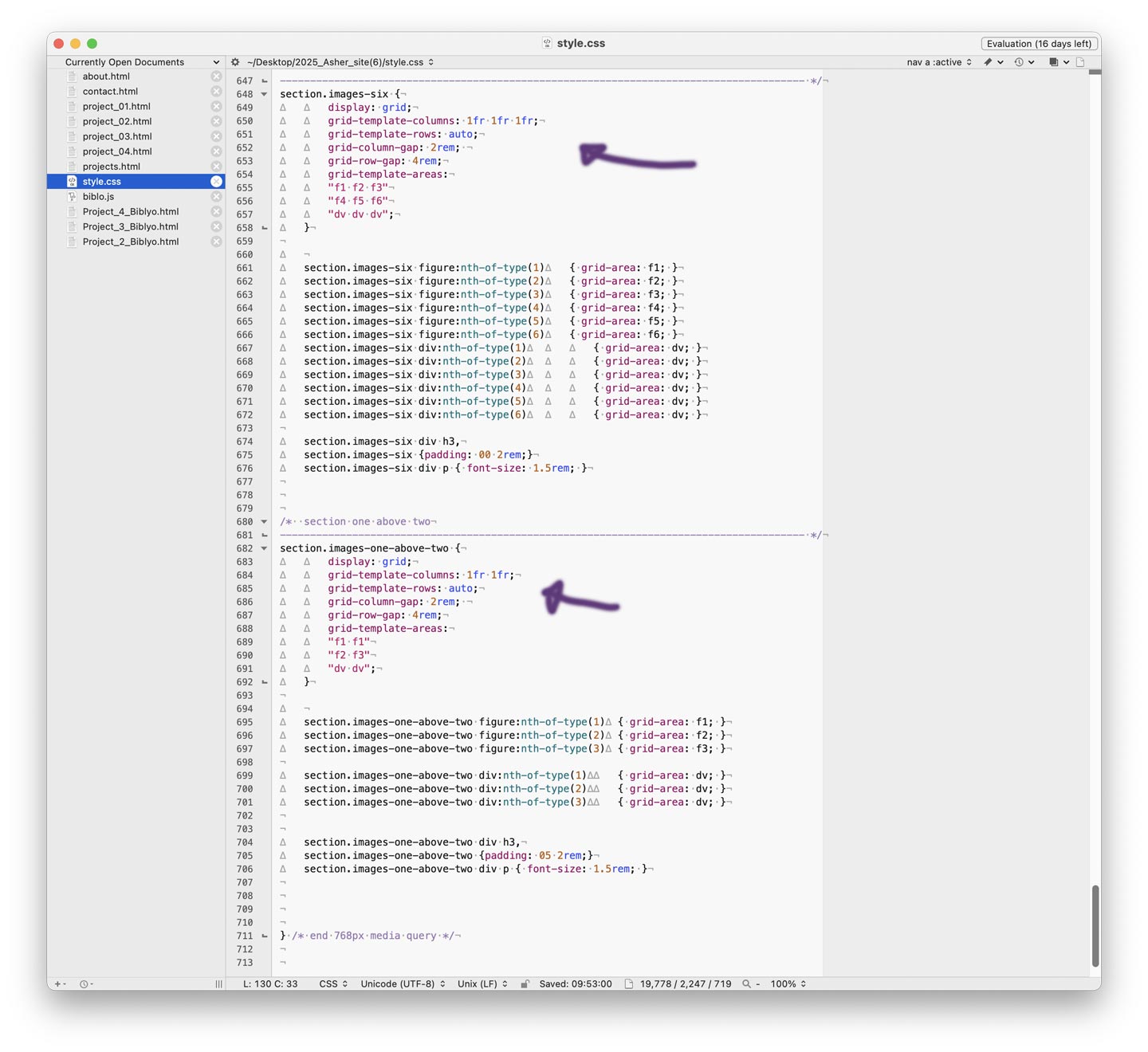The image size is (1148, 1052).
Task: Click the split bar above the editor scrollbar
Action: (1095, 72)
